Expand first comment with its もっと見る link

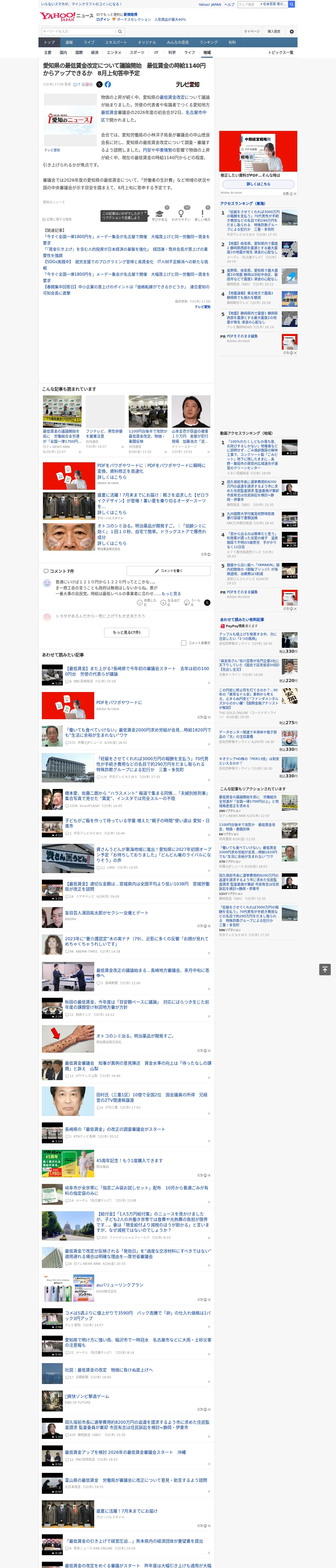pos(171,593)
